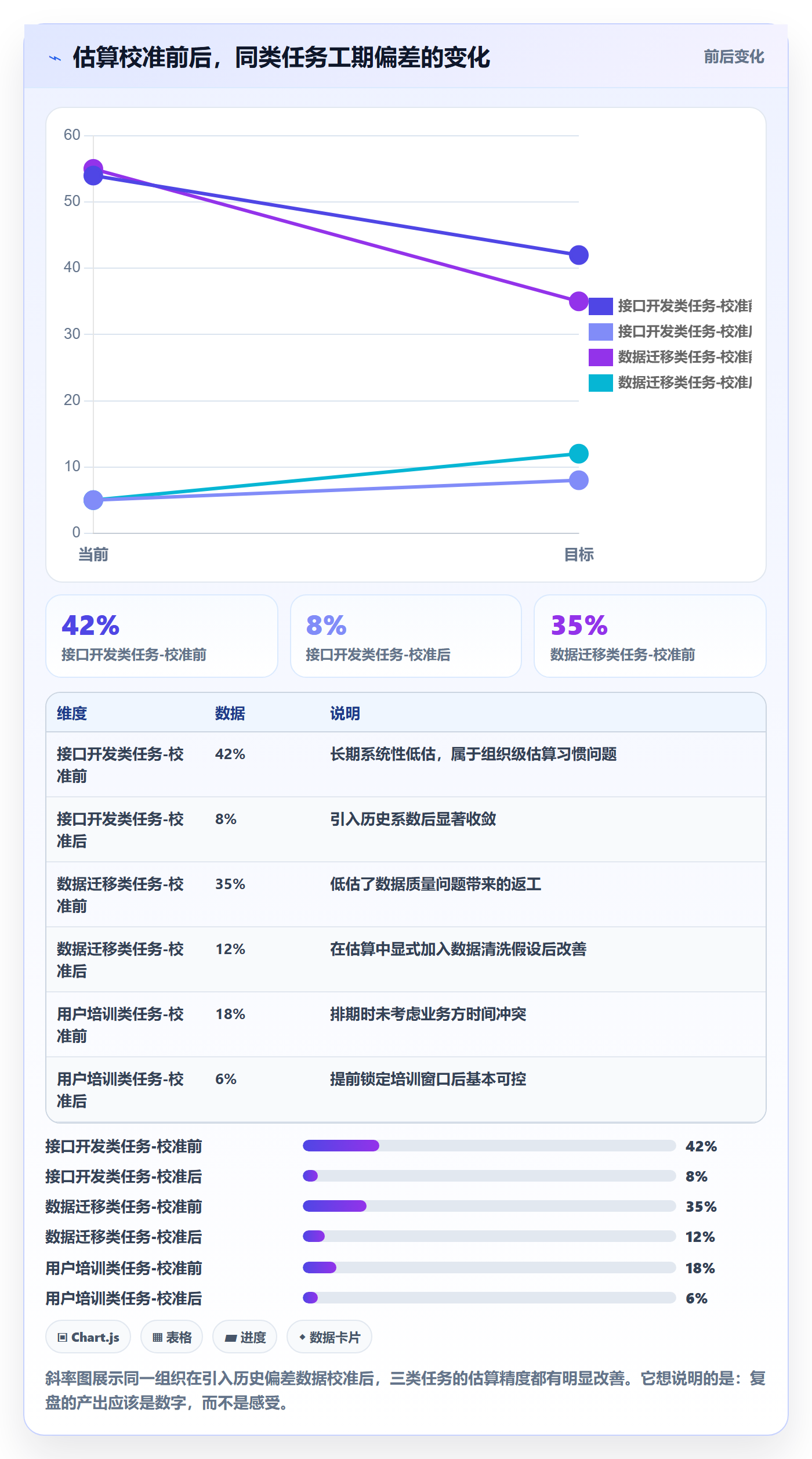Toggle the 接口开发类任务-校准前 dark blue legend swatch
The width and height of the screenshot is (812, 1459).
point(600,306)
